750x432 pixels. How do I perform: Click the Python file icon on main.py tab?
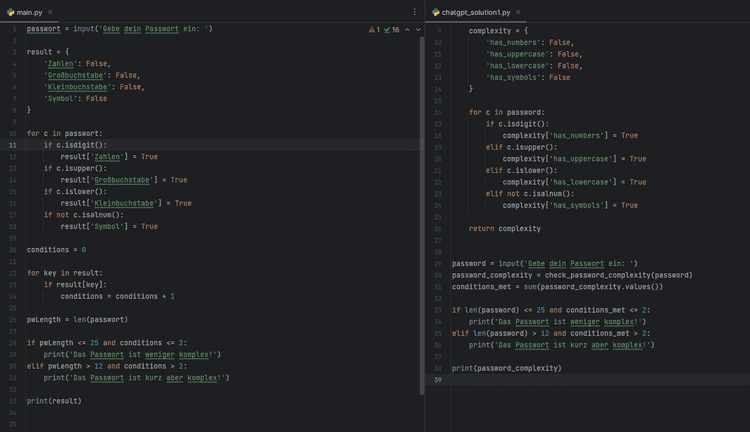[x=8, y=12]
